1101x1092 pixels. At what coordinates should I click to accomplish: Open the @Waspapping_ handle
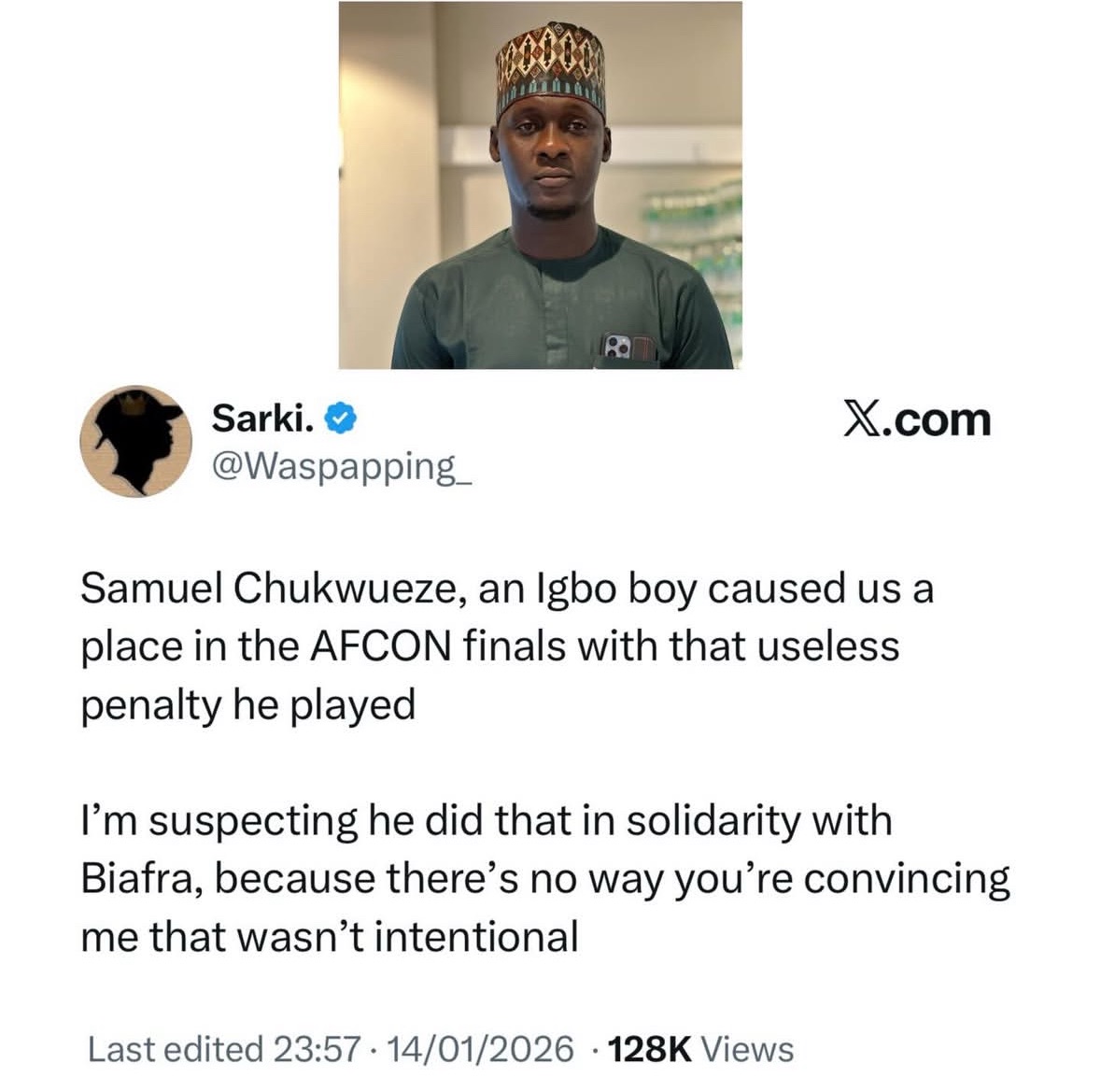pos(343,464)
